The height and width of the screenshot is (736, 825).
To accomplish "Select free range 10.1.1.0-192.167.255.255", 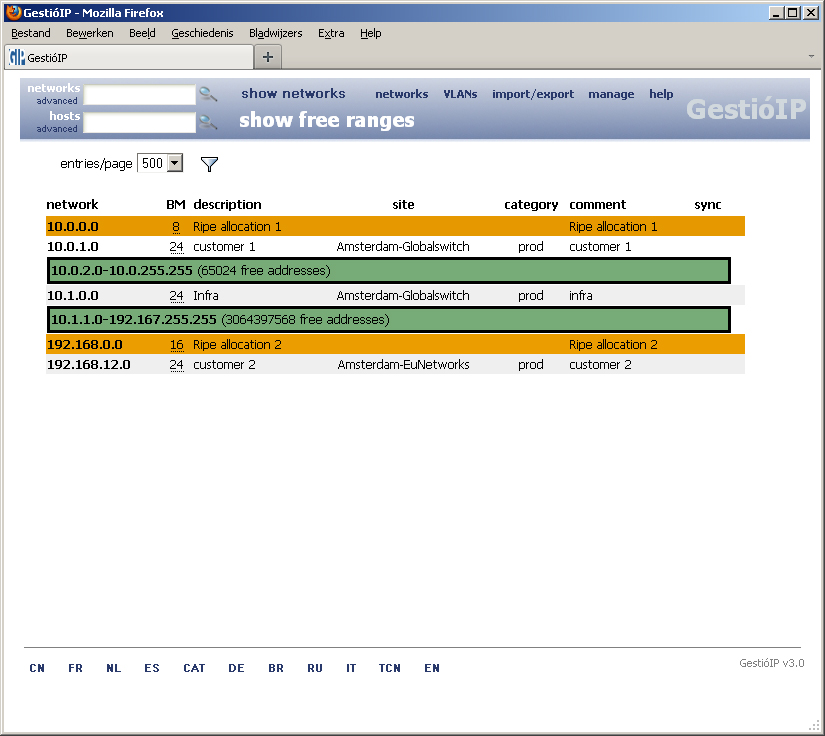I will (x=389, y=319).
